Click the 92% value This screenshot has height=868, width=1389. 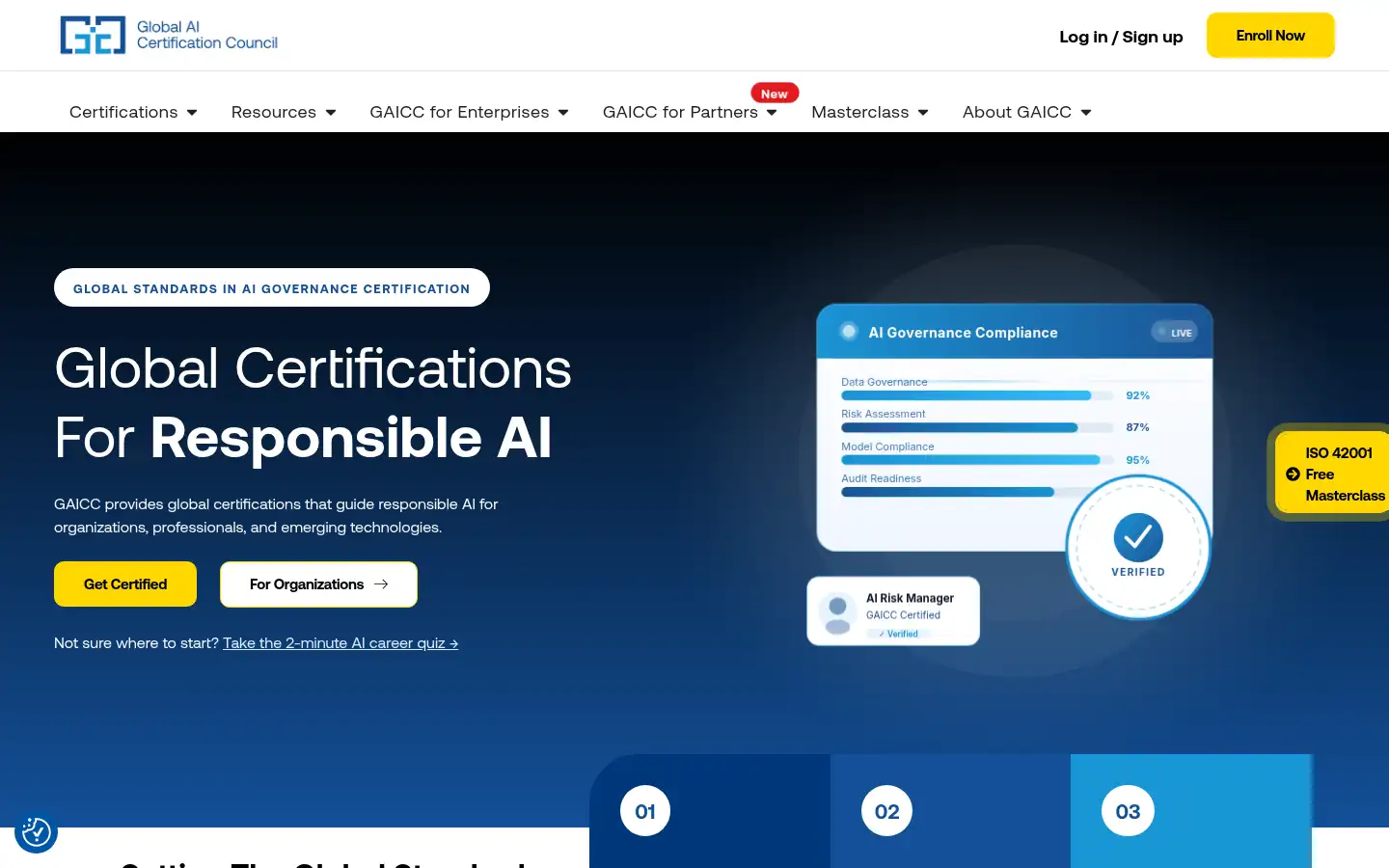tap(1138, 395)
